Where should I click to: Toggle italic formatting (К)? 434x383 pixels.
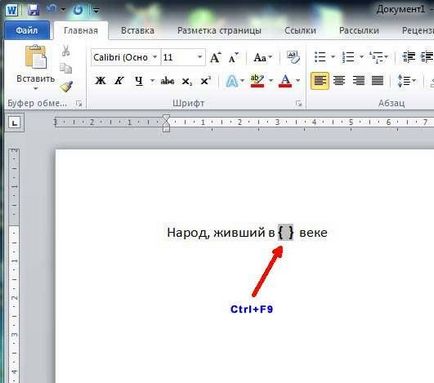[119, 81]
